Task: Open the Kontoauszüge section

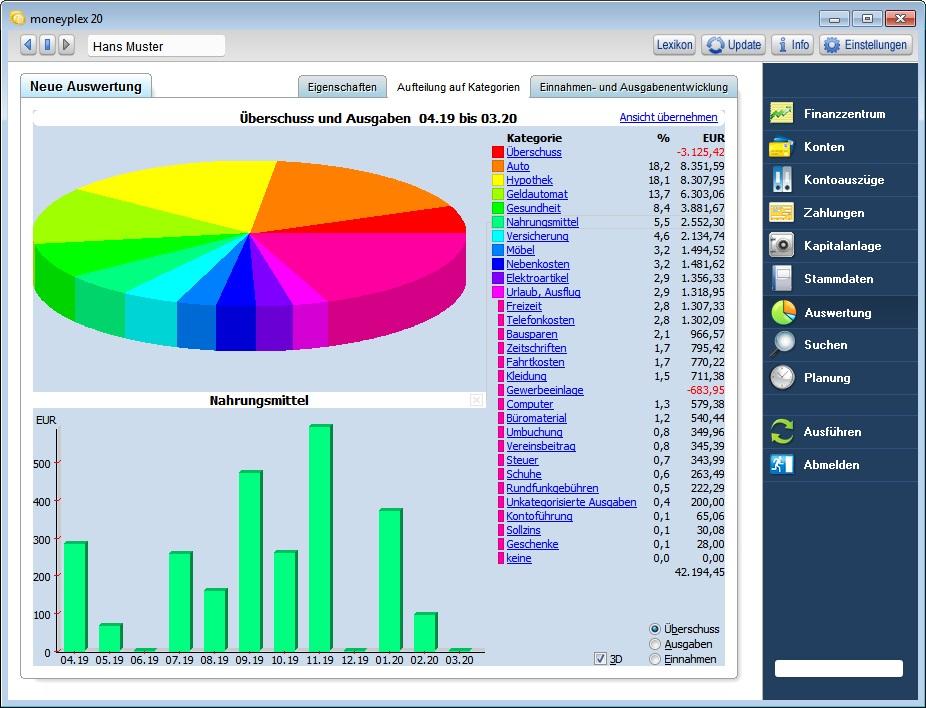Action: point(838,180)
